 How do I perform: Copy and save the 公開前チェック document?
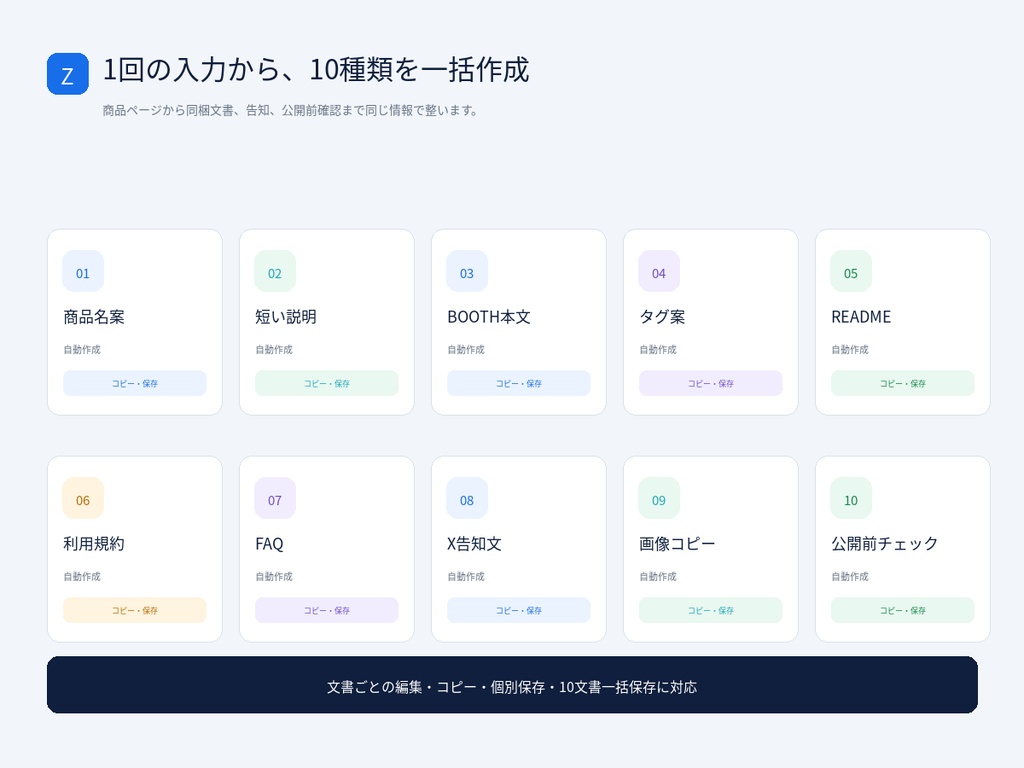click(x=903, y=611)
